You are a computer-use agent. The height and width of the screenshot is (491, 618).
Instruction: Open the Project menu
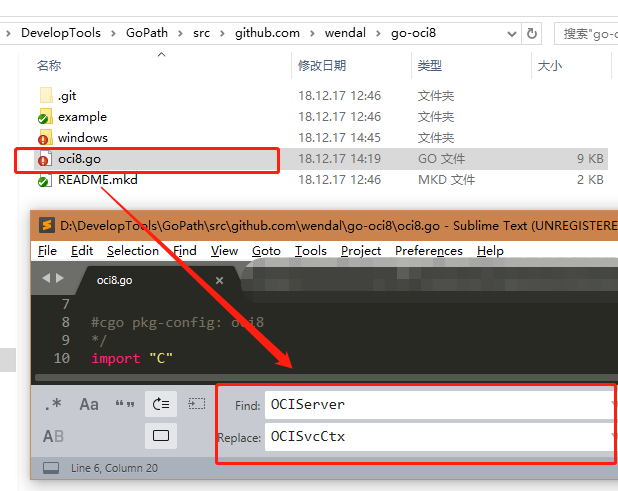pos(361,251)
